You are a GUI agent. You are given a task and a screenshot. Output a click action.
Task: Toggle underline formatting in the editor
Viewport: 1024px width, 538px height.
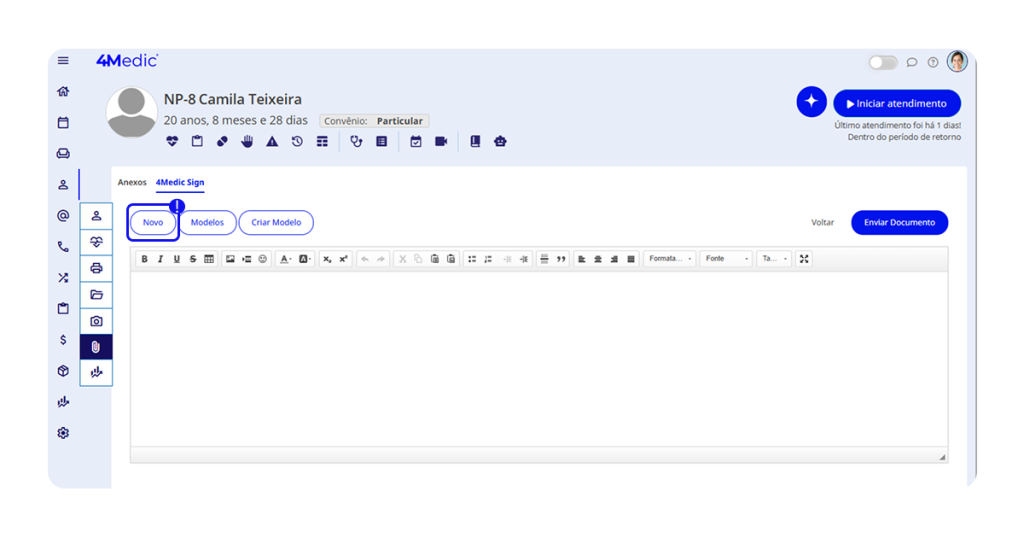[x=176, y=259]
